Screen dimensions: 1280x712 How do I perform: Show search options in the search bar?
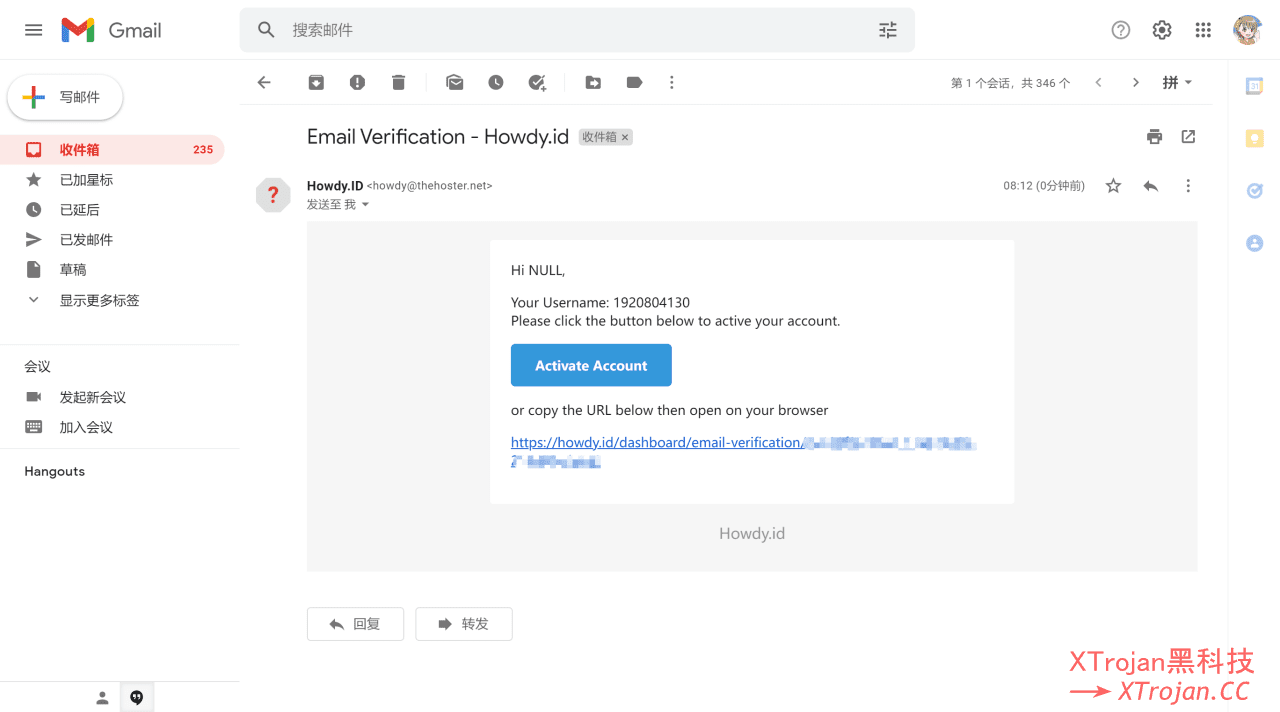888,30
